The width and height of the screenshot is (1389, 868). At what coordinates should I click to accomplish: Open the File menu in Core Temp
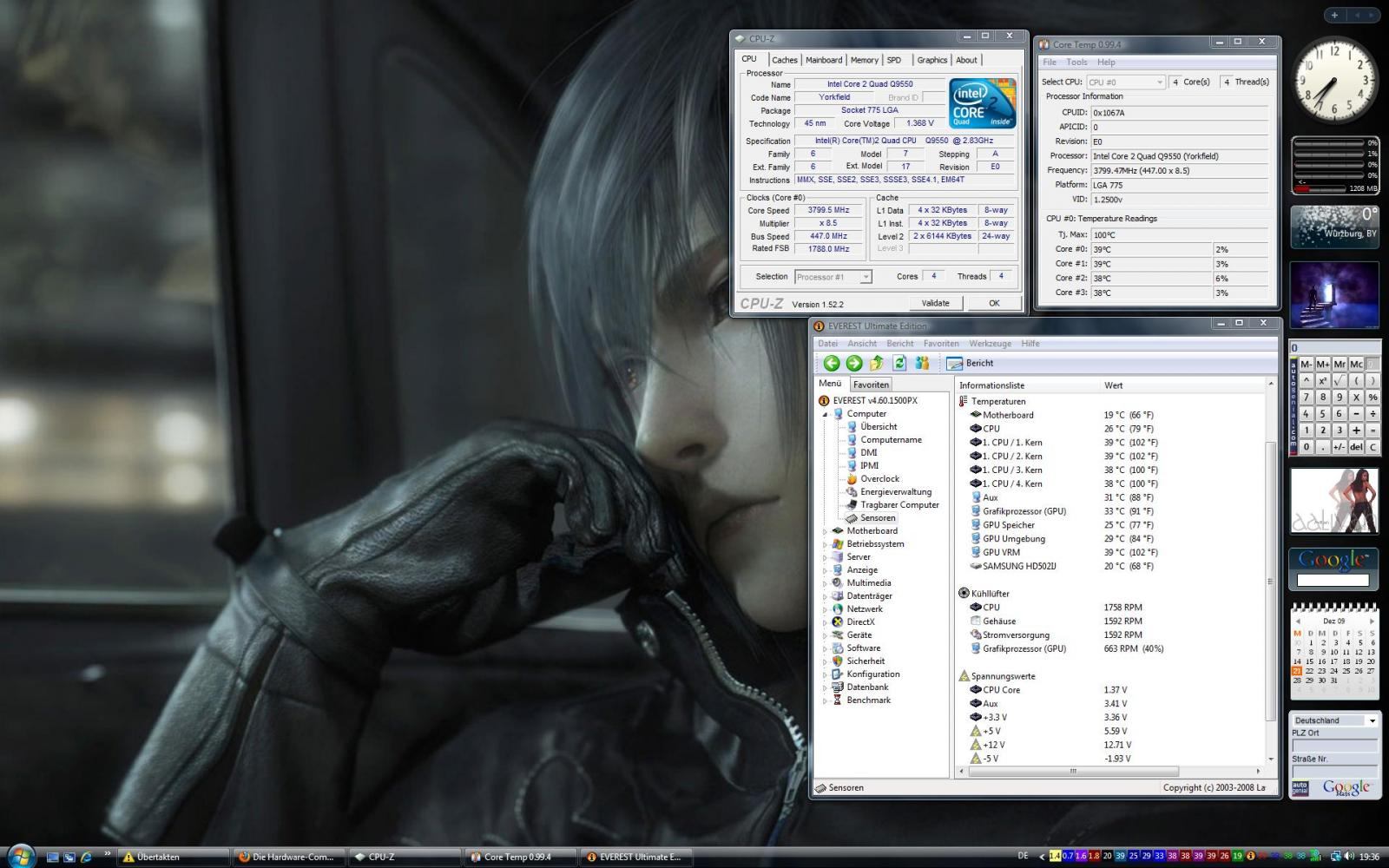tap(1050, 62)
